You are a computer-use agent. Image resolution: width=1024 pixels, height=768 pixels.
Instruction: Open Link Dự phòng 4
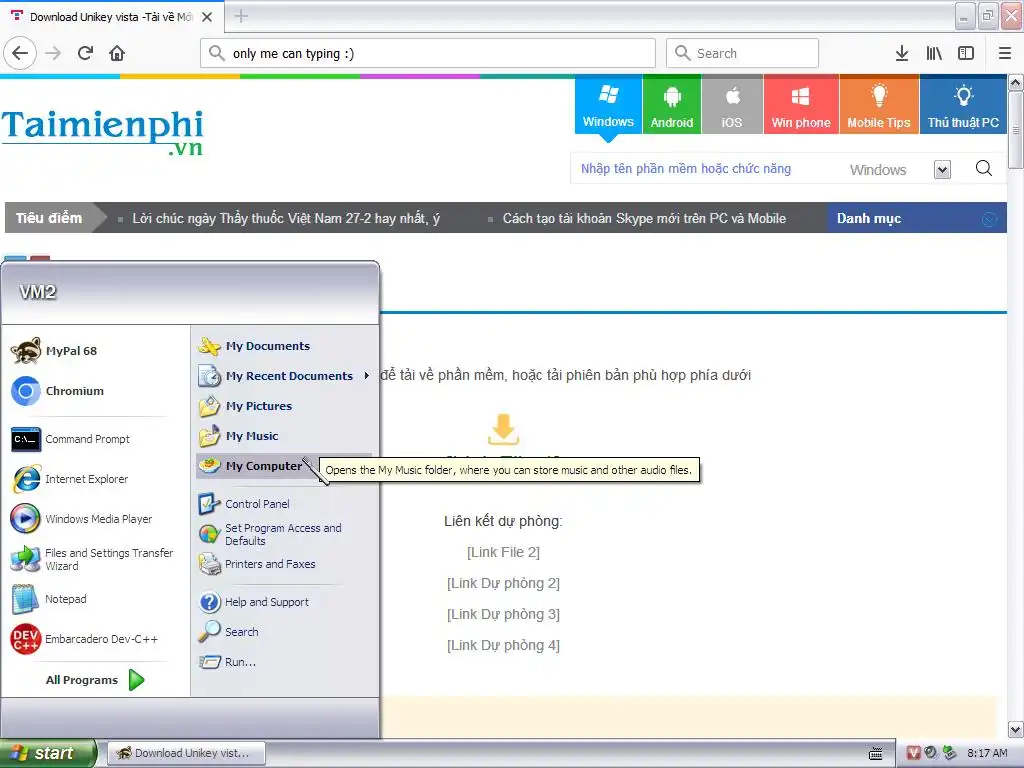pyautogui.click(x=503, y=645)
